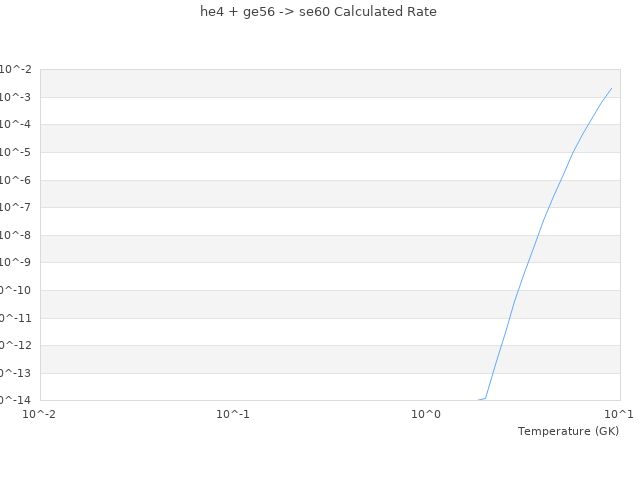
Task: Click the y-axis tick label 10^-4
Action: tap(16, 124)
